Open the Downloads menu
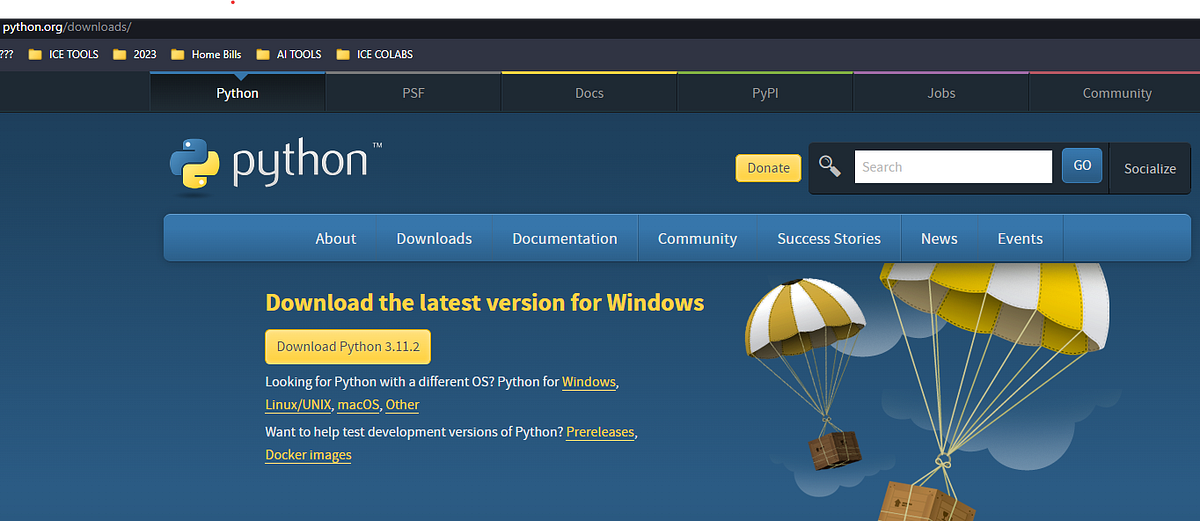Screen dimensions: 1200x521 point(434,238)
